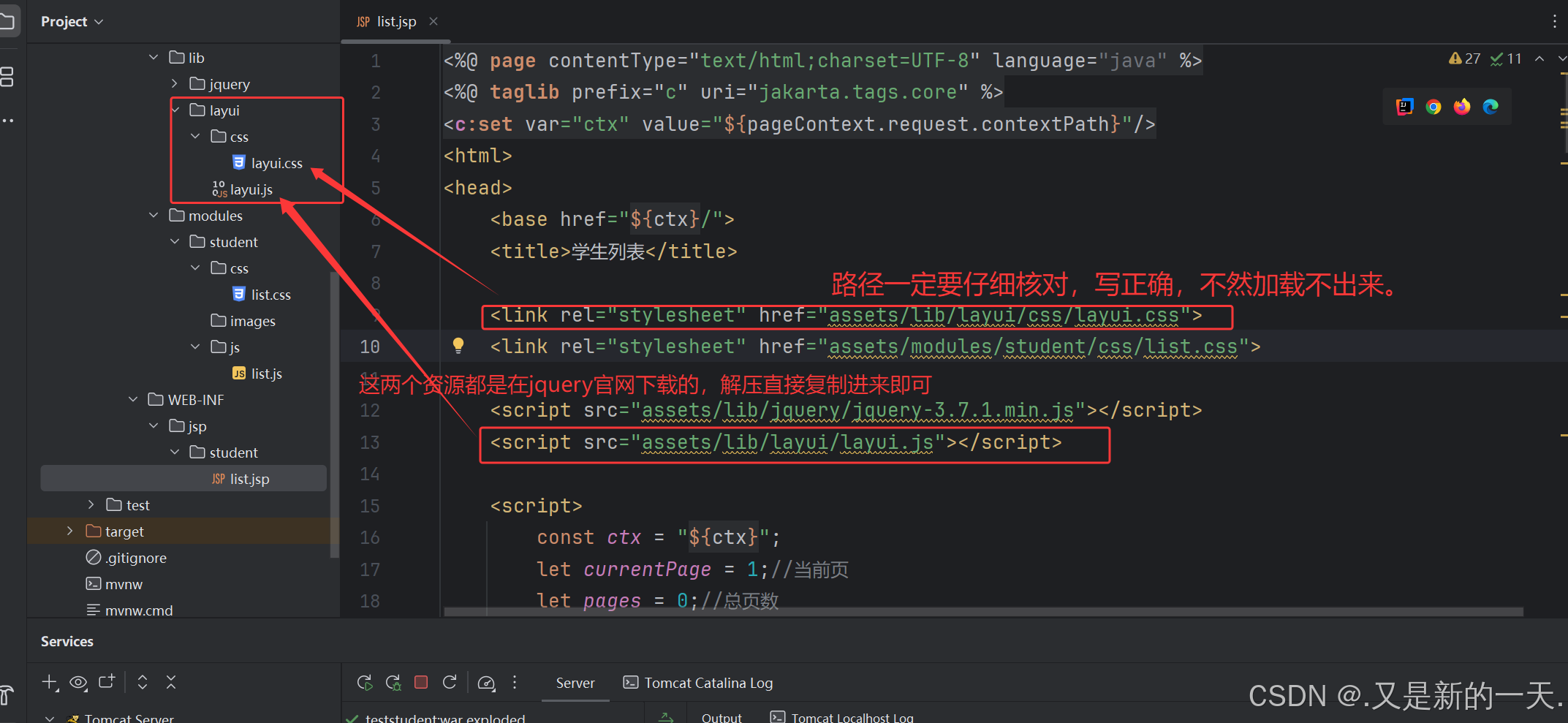Open the More tool windows ellipsis
The height and width of the screenshot is (723, 1568).
7,121
